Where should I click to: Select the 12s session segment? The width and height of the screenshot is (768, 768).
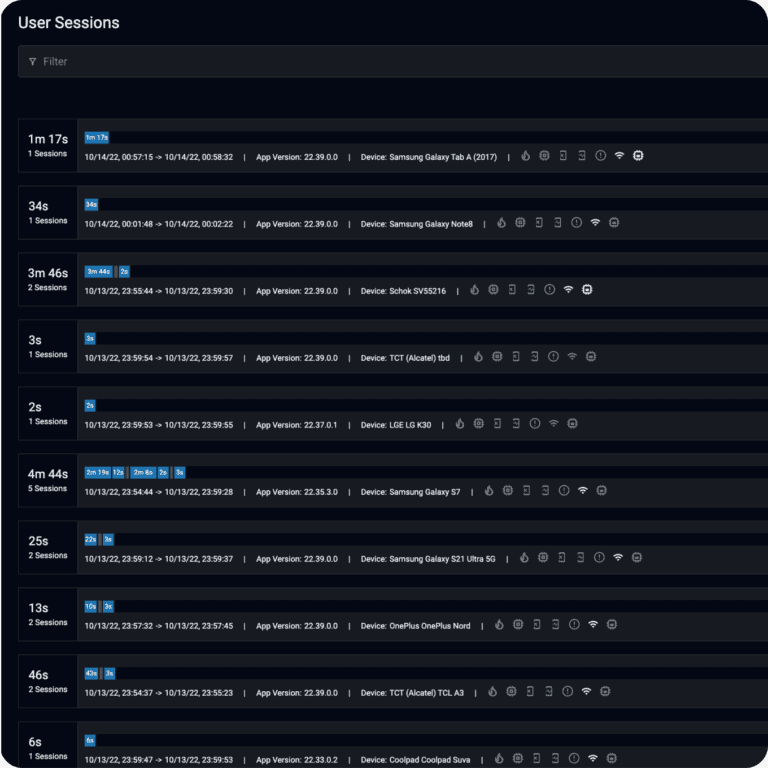tap(118, 473)
